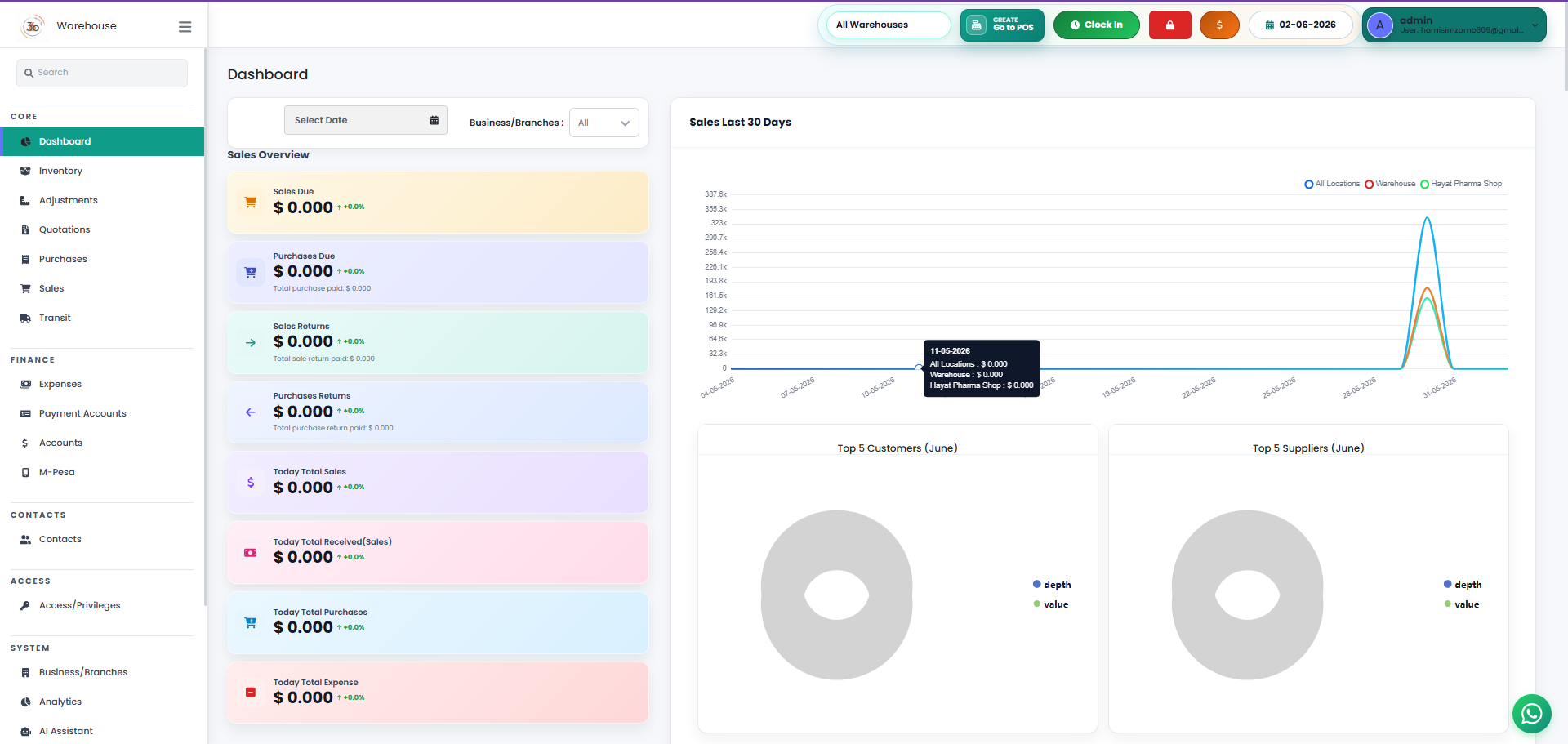Click the "Sales Overview" heading

point(268,155)
